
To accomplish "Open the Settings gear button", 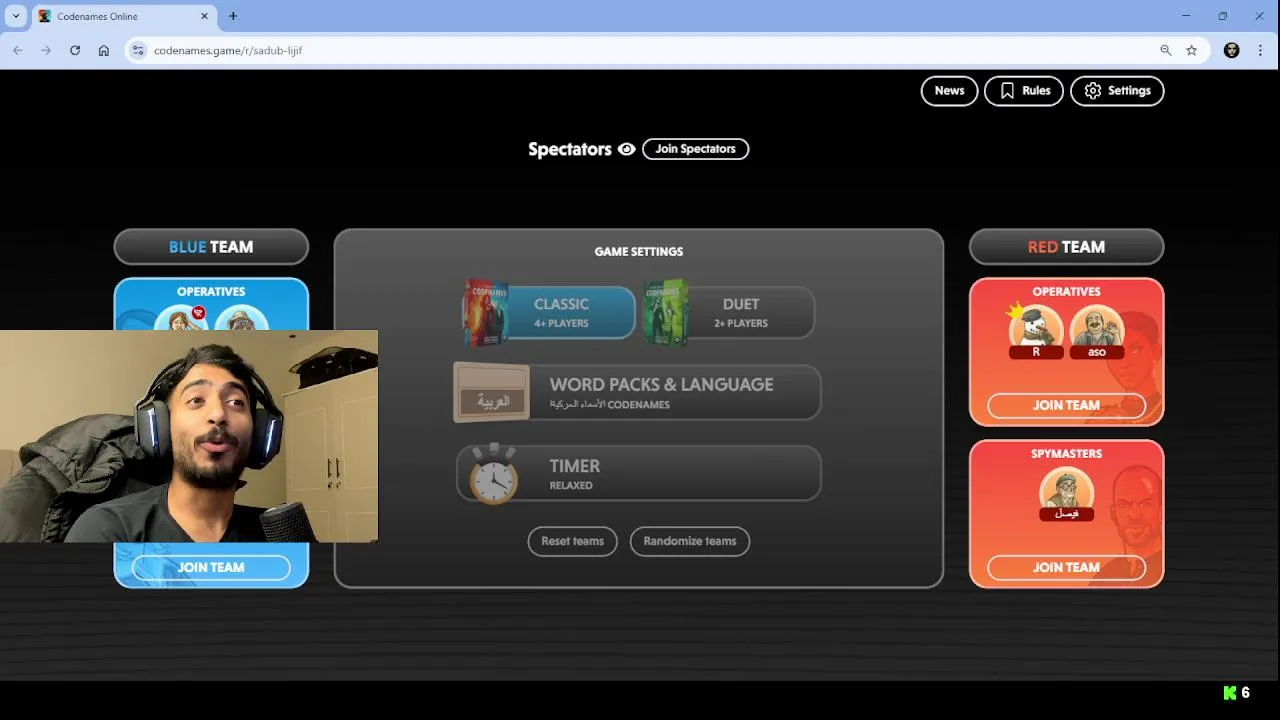I will click(x=1117, y=91).
